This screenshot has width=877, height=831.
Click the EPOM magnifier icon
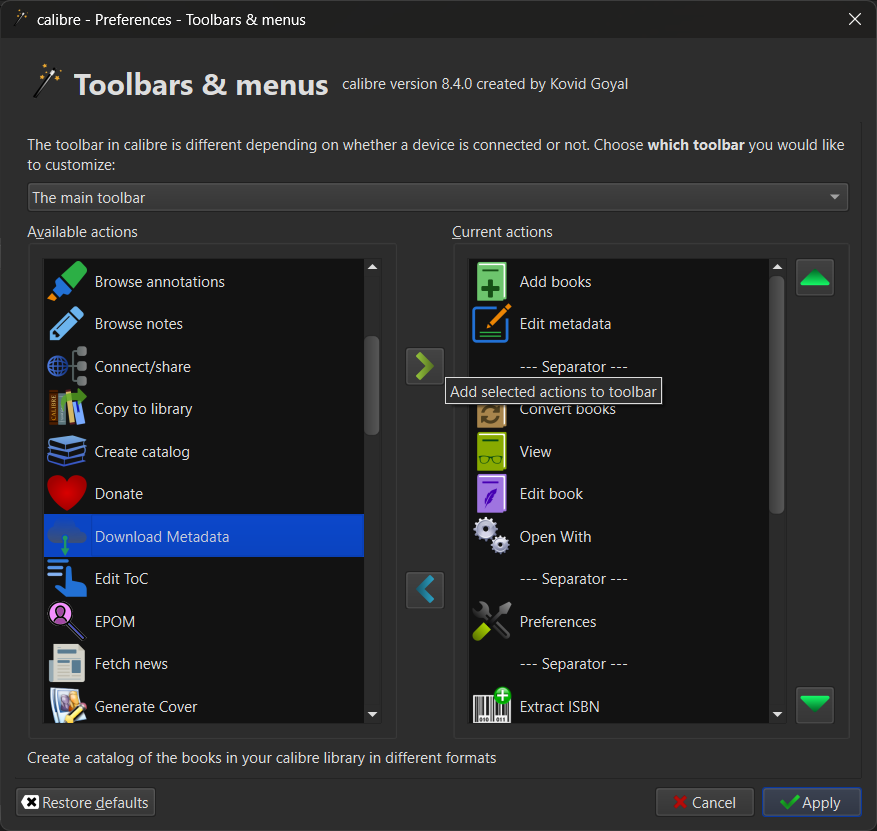pos(67,621)
